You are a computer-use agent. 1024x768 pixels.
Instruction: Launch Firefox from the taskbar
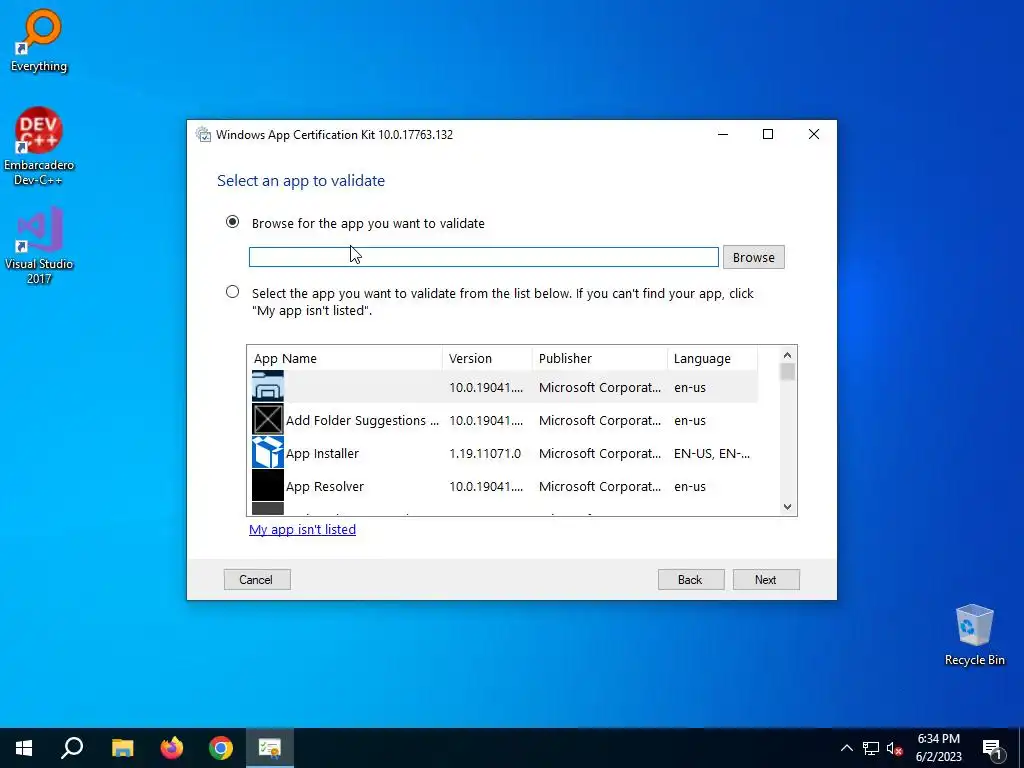[x=172, y=748]
